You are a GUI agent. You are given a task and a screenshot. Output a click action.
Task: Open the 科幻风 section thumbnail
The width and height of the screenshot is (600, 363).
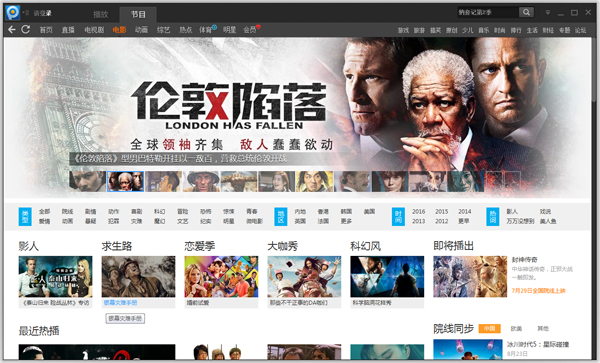point(387,277)
